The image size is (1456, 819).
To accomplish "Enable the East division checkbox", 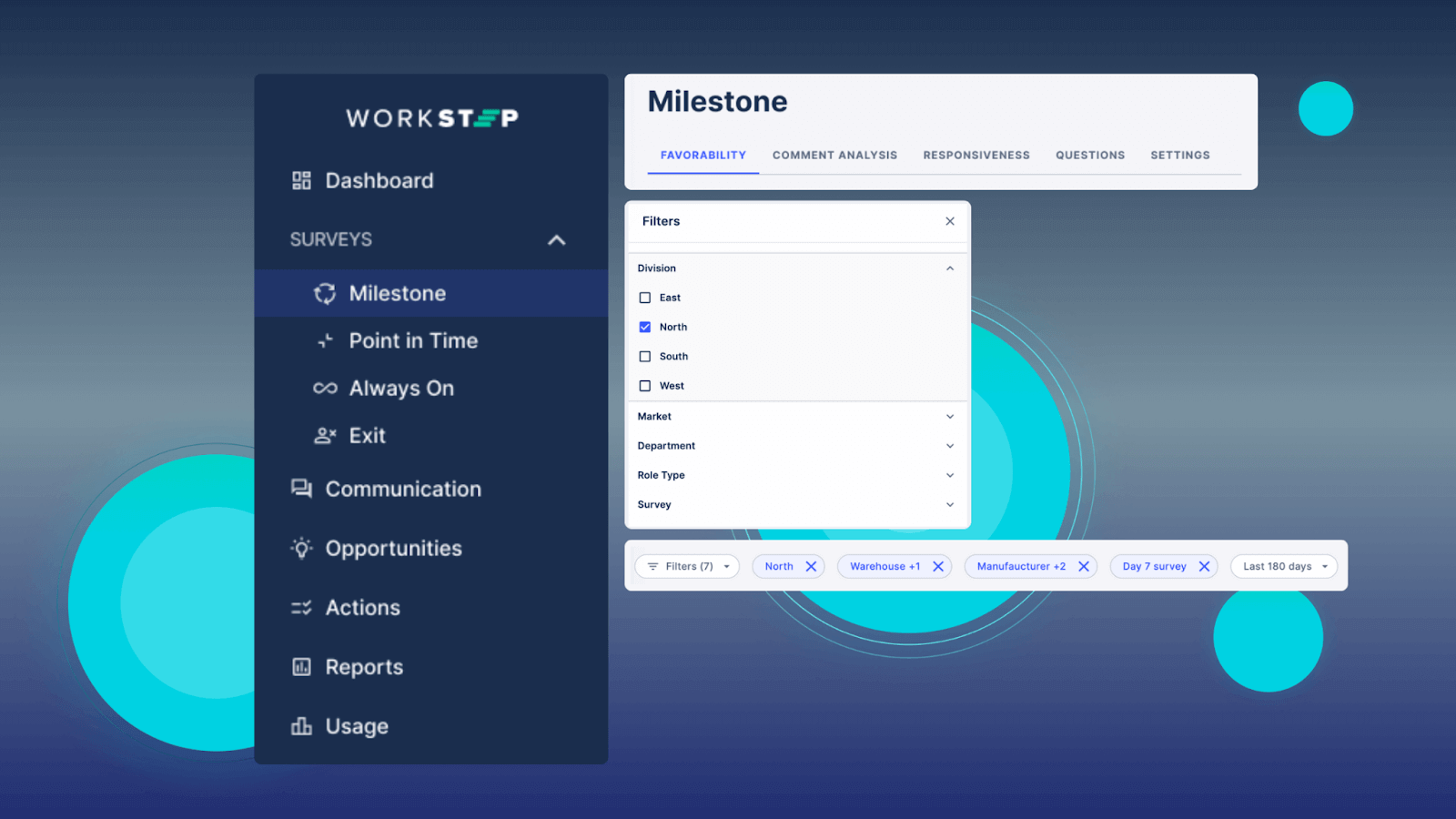I will click(645, 298).
